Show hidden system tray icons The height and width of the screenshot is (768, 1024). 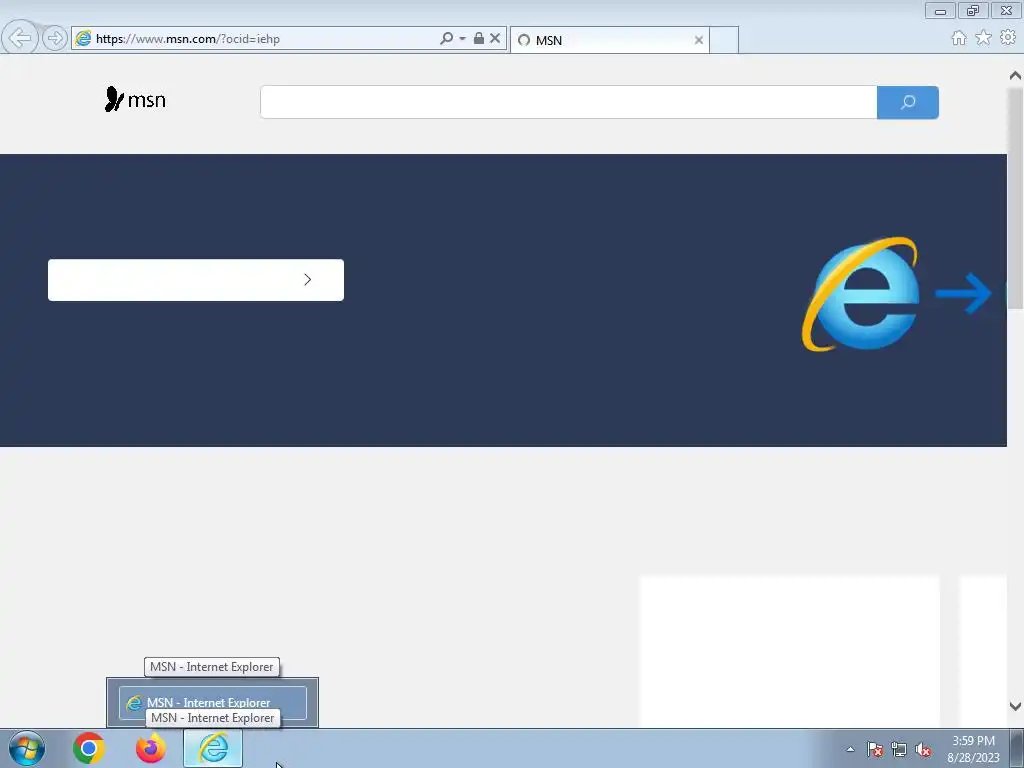pyautogui.click(x=850, y=749)
